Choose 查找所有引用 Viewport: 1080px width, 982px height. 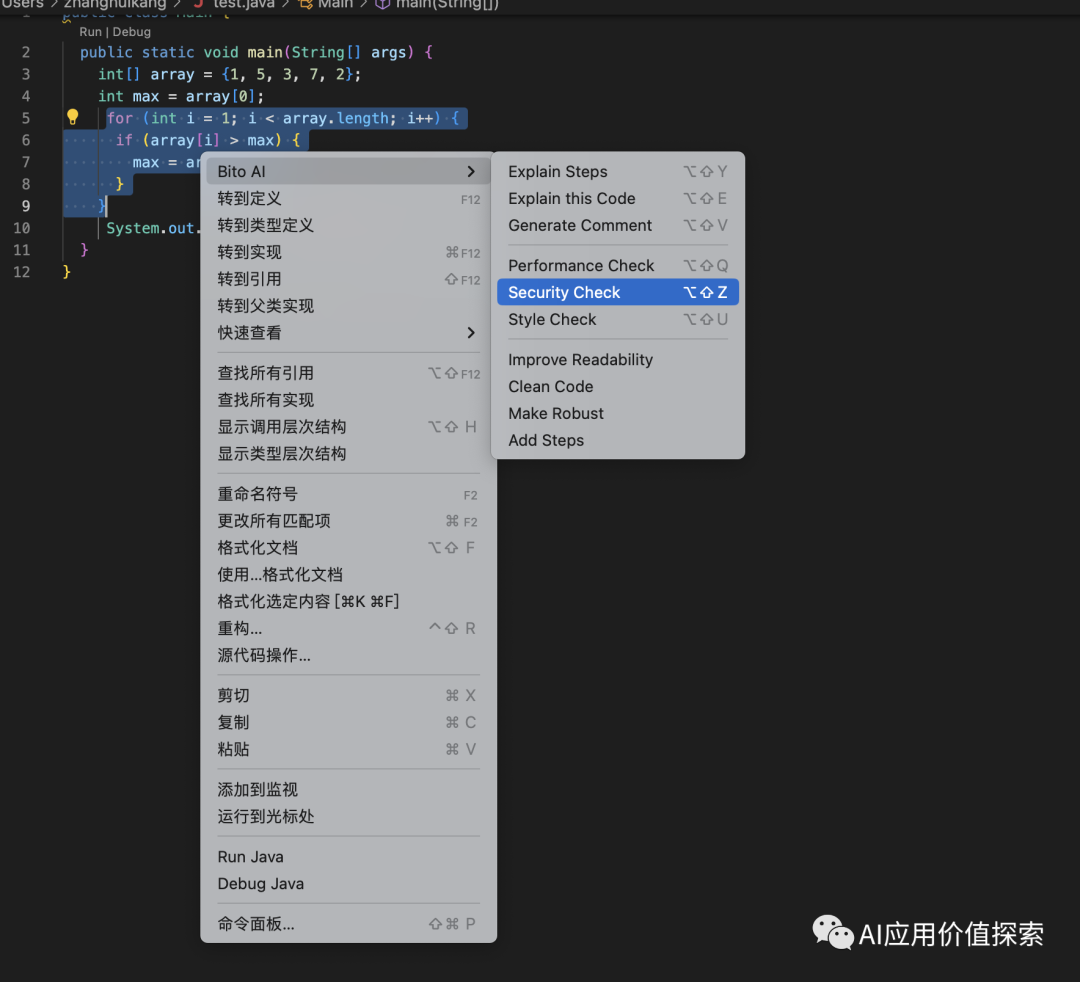348,373
